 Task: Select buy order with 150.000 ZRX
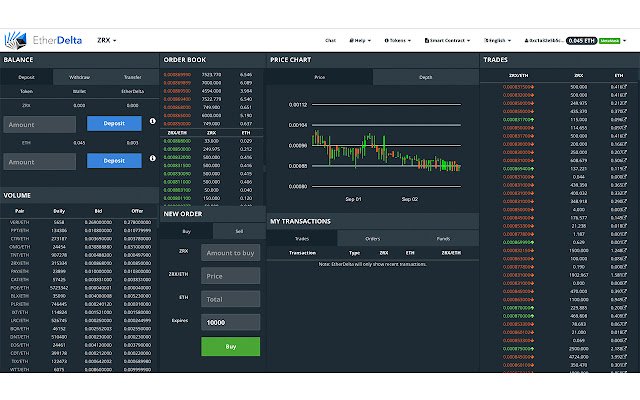pos(211,198)
